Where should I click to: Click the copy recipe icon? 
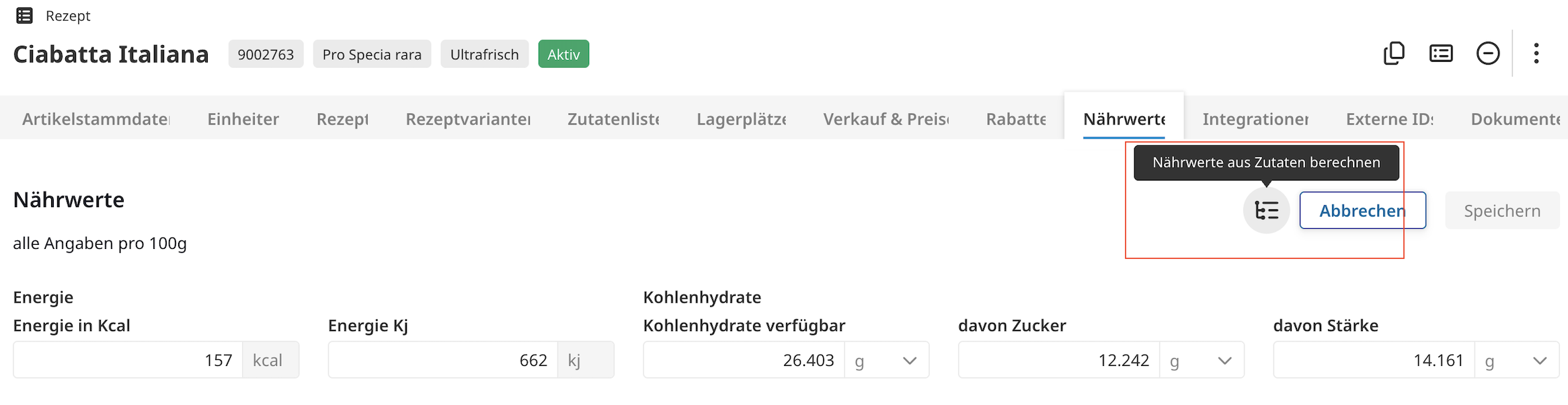1394,53
